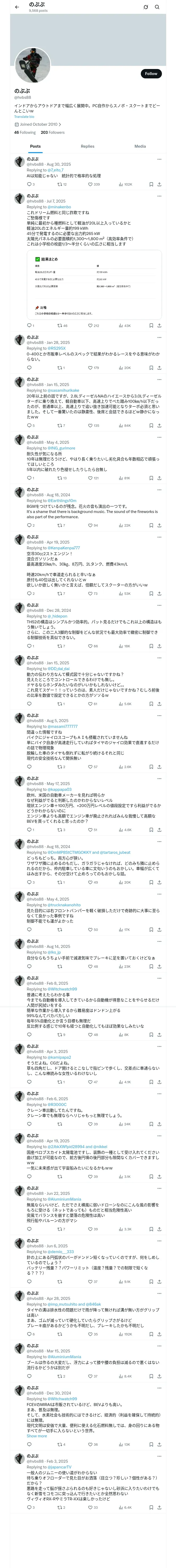This screenshot has height=1568, width=176.
Task: Go back using the top arrow icon
Action: 17,7
